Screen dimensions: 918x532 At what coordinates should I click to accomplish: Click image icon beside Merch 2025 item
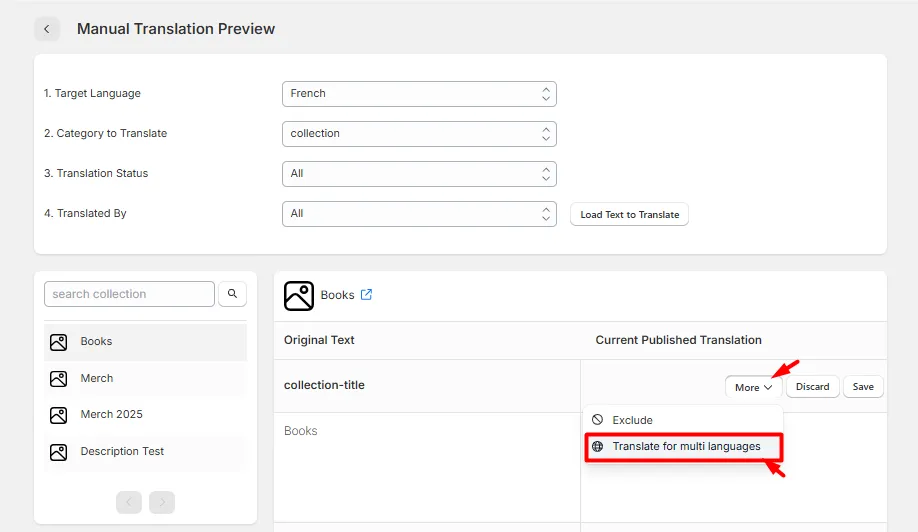[59, 415]
